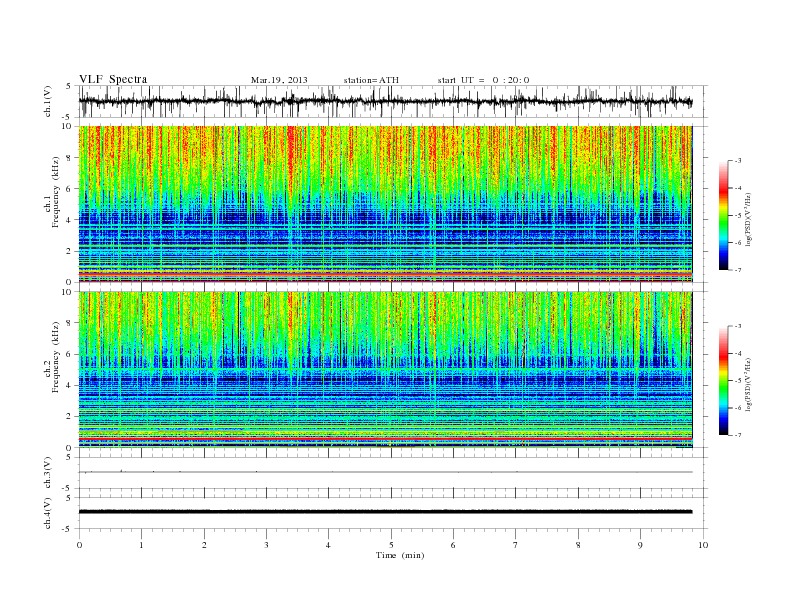This screenshot has height=612, width=792.
Task: Click the "ch.2 Frequency (kHz)" axis label
Action: point(52,356)
